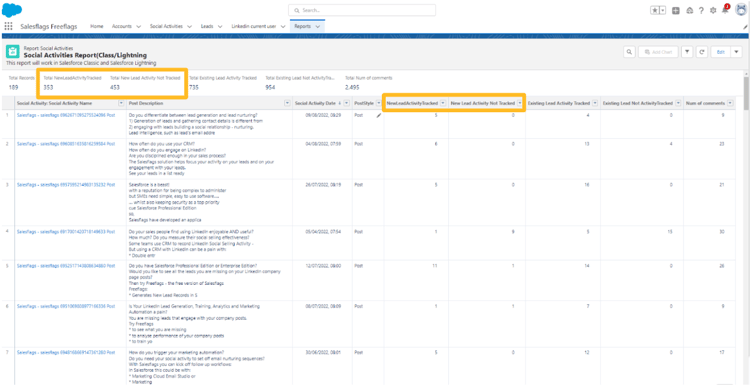This screenshot has height=388, width=750.
Task: Open row 5 Salesflags social activity link
Action: coord(66,266)
